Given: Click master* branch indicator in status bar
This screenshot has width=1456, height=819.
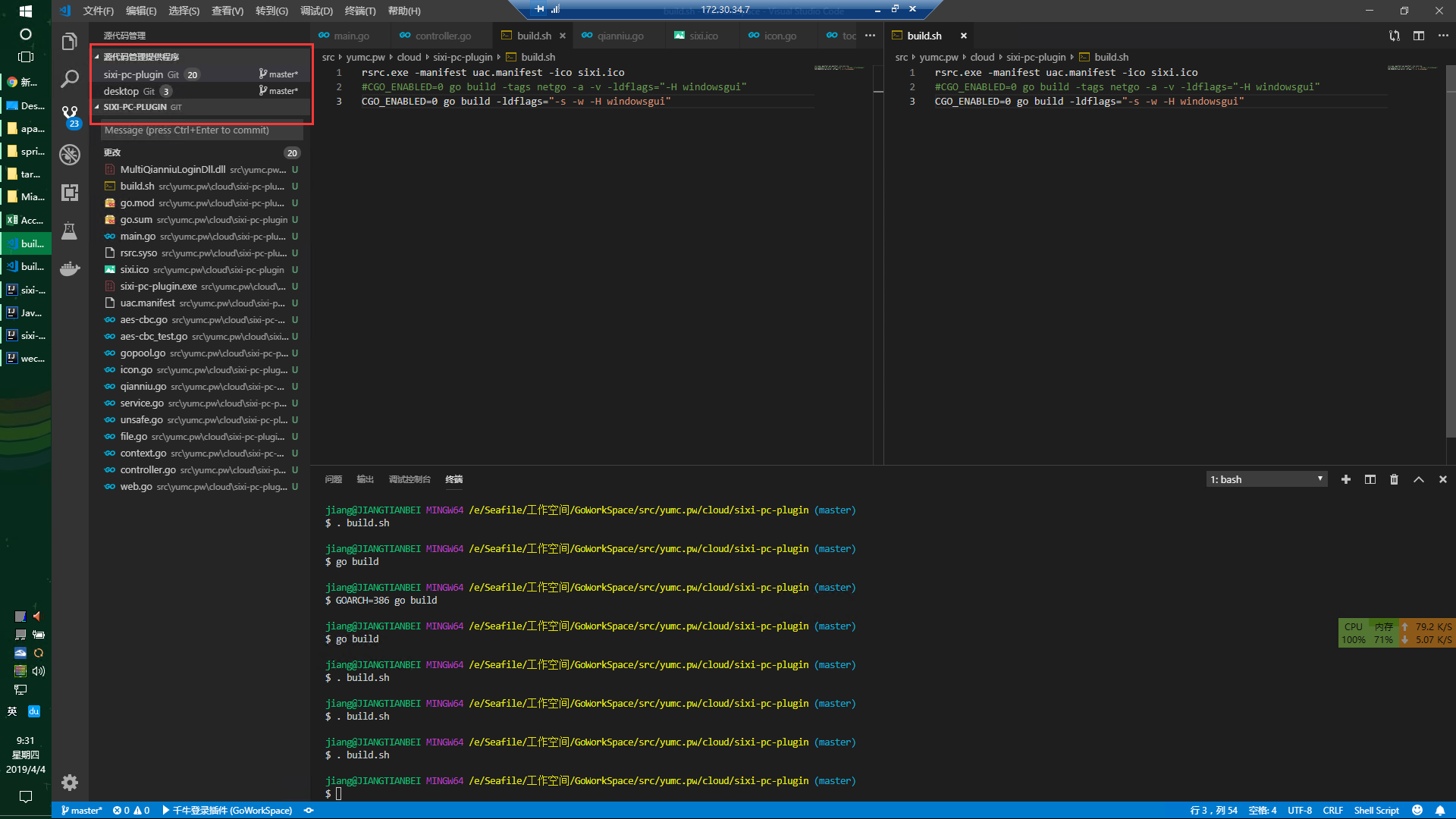Looking at the screenshot, I should coord(81,810).
